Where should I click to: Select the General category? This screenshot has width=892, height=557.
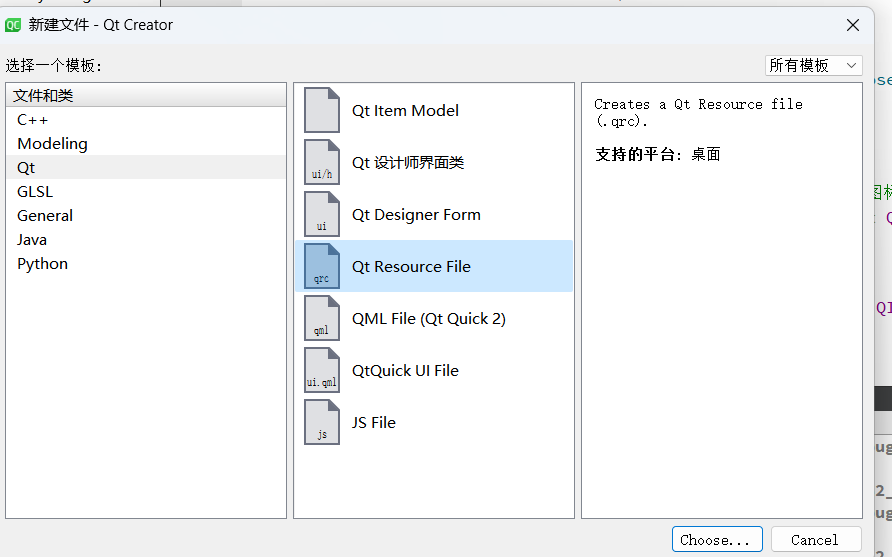[45, 216]
